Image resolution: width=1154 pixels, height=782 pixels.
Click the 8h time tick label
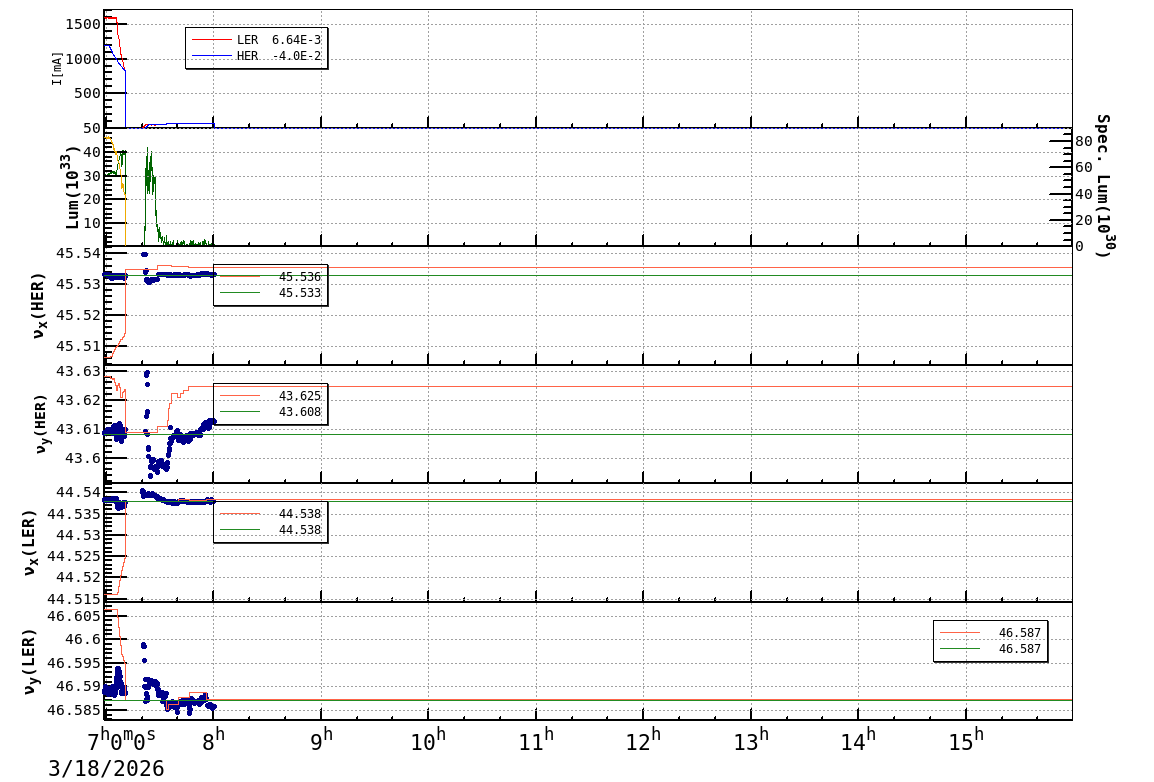pyautogui.click(x=213, y=742)
